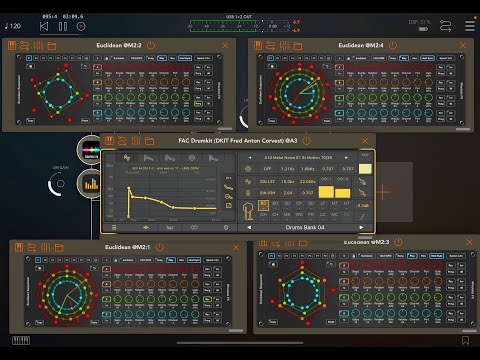
Task: Go to next preset in FAC Drumkit
Action: tap(346, 157)
